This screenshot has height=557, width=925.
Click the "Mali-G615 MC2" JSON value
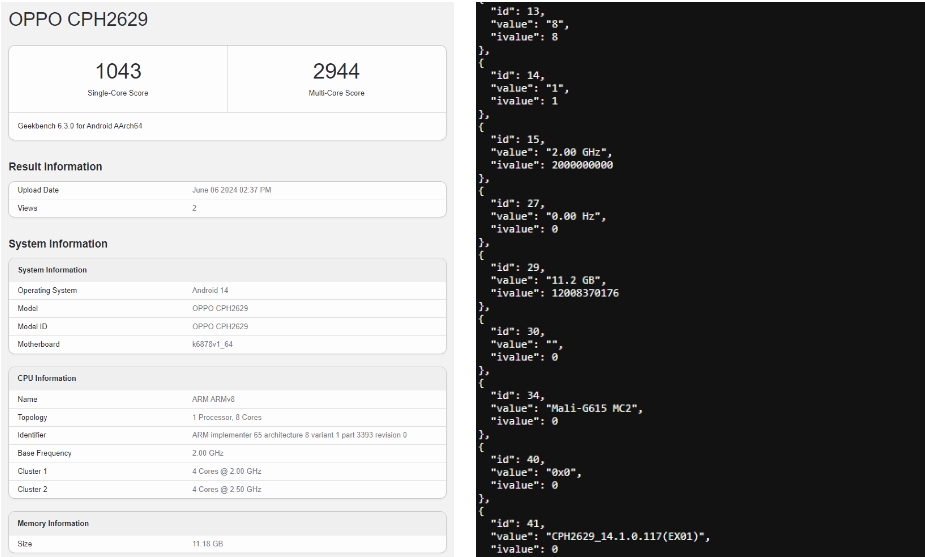[x=592, y=408]
